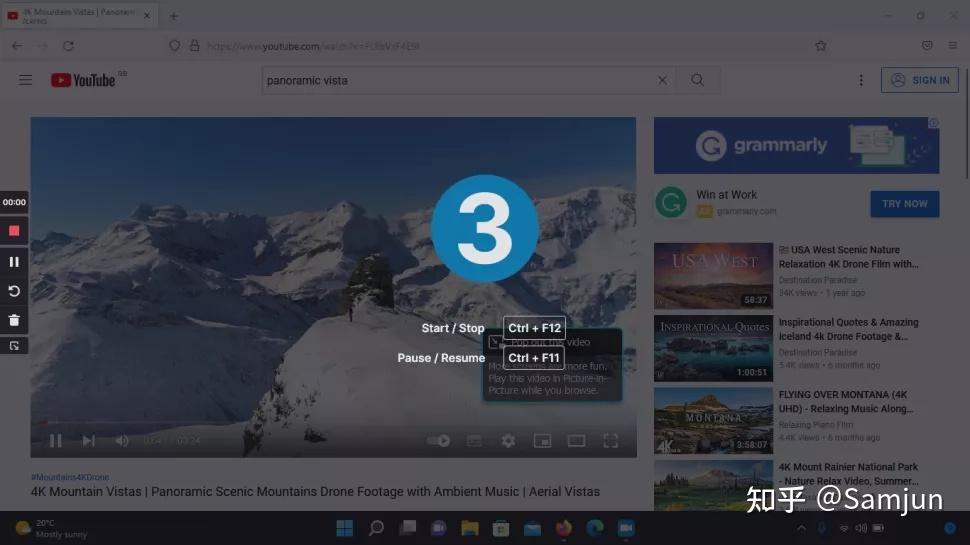
Task: Discard the recording with the trash icon
Action: [14, 320]
